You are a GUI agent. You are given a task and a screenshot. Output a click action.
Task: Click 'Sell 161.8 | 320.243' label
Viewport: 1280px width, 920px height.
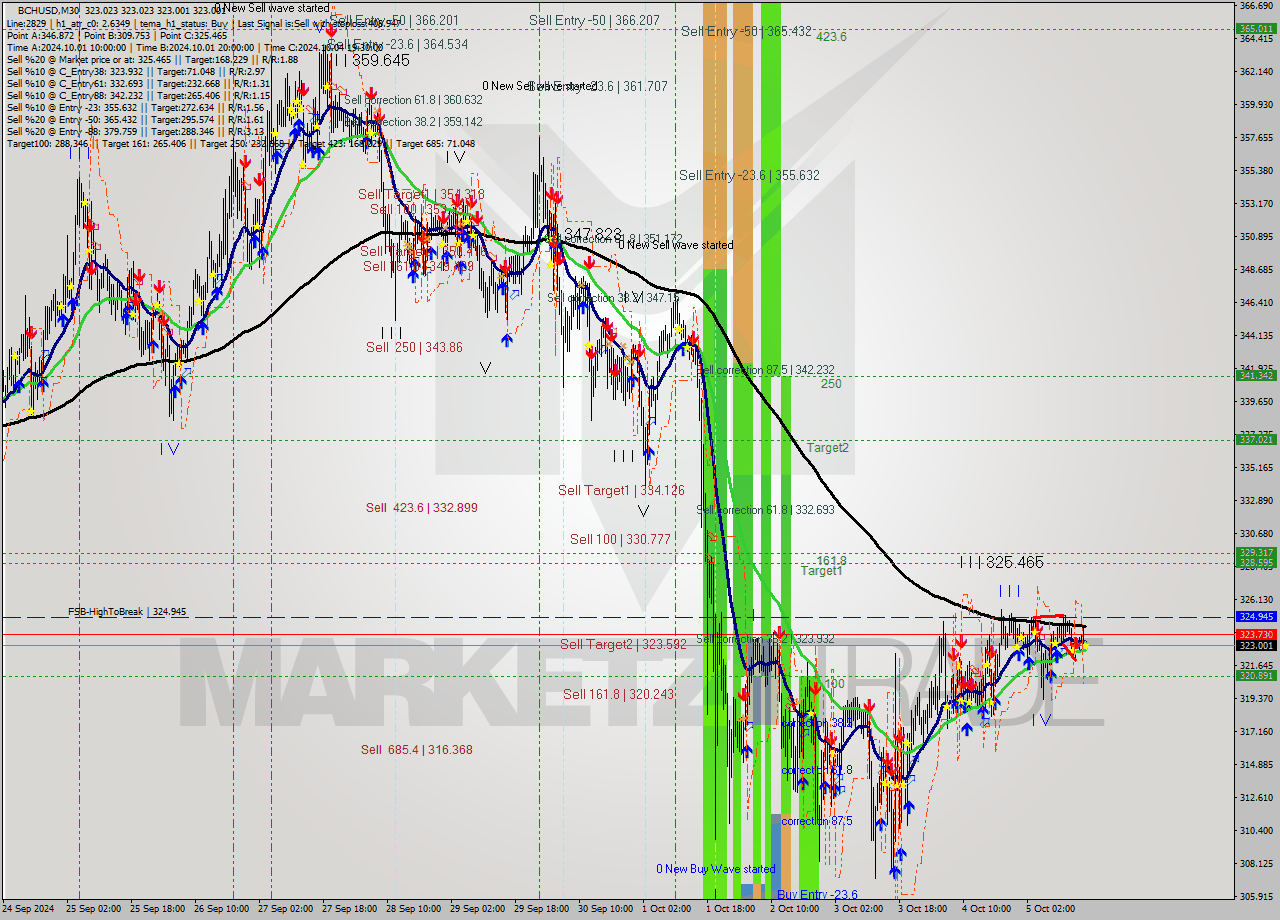[618, 694]
